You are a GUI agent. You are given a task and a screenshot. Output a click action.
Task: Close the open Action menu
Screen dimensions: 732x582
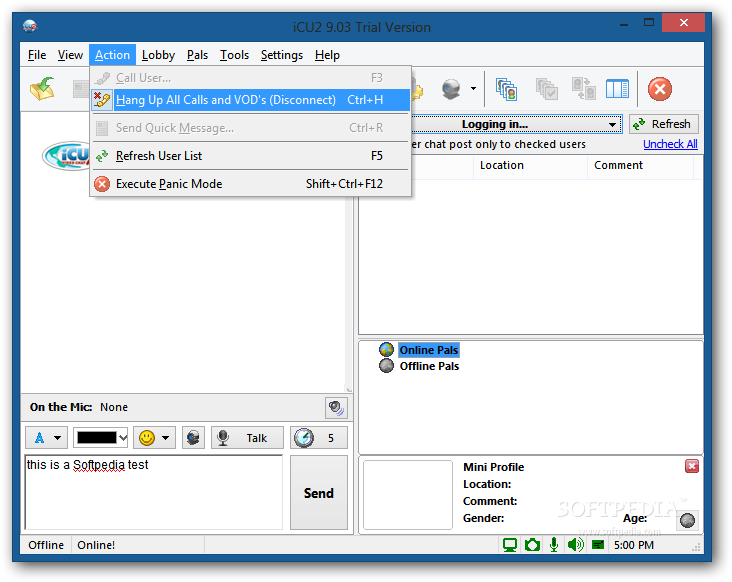pos(113,55)
